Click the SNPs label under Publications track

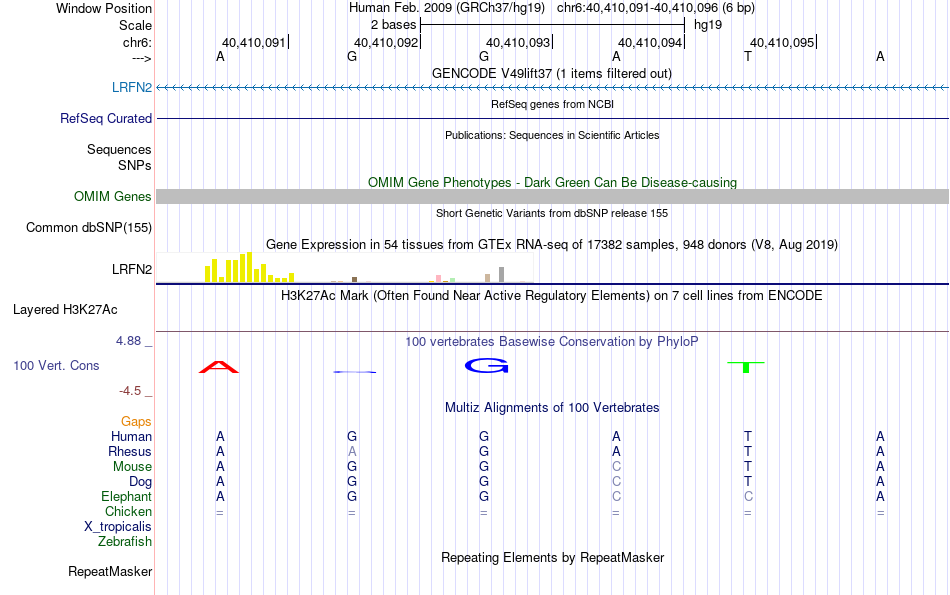[x=135, y=165]
